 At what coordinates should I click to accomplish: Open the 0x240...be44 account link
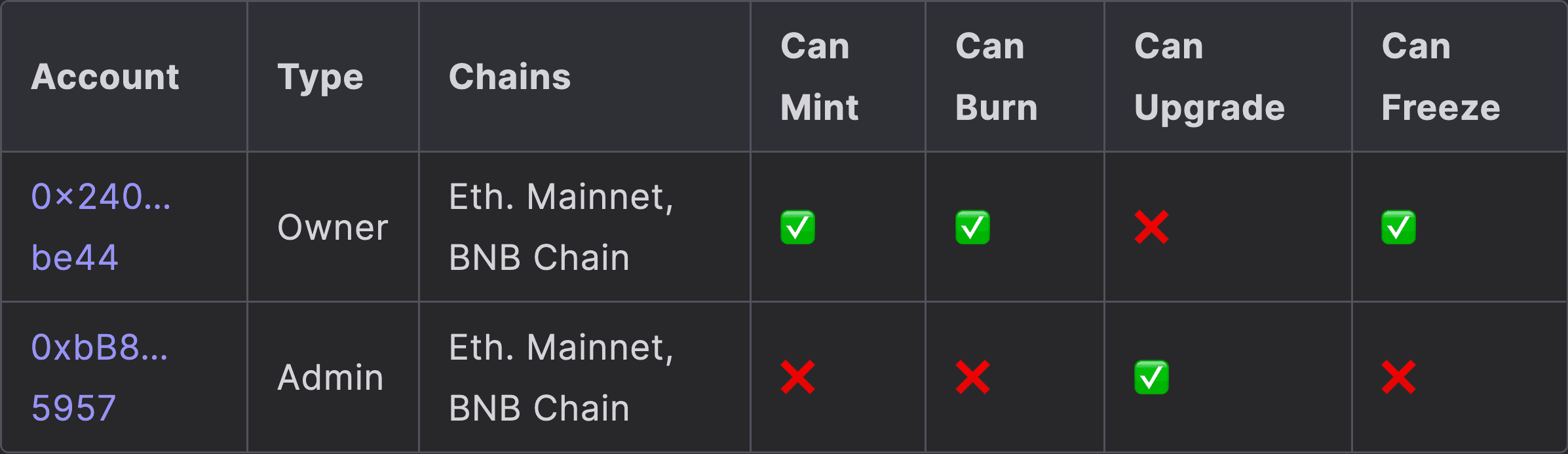100,197
